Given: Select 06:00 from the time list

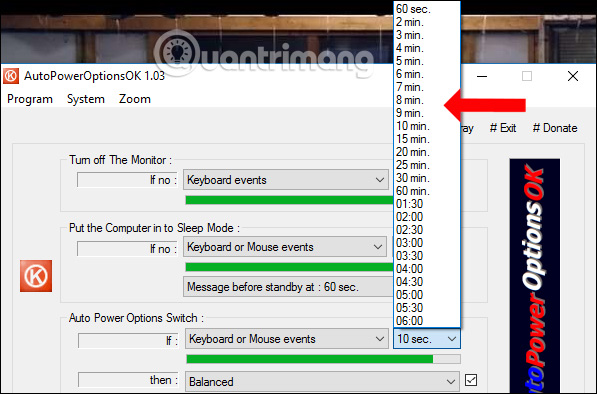Looking at the screenshot, I should (427, 321).
